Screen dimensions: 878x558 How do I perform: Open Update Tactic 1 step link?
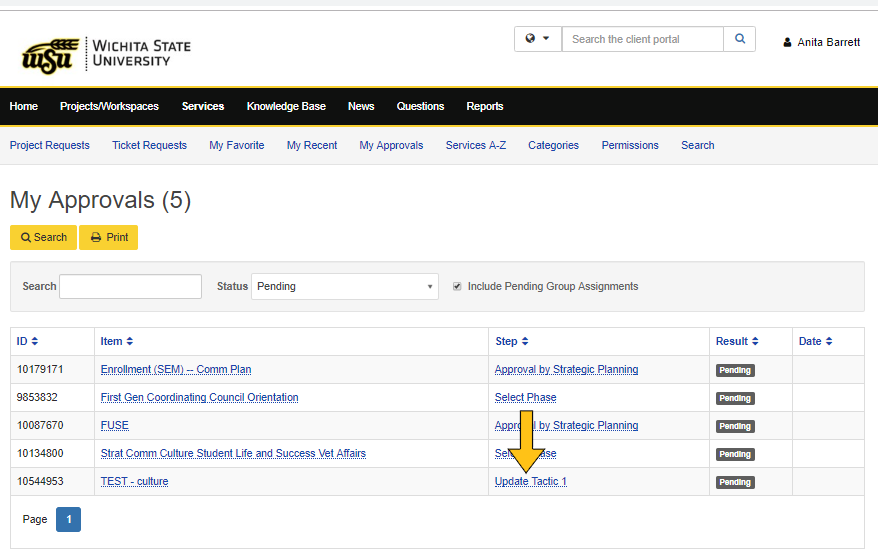coord(531,481)
